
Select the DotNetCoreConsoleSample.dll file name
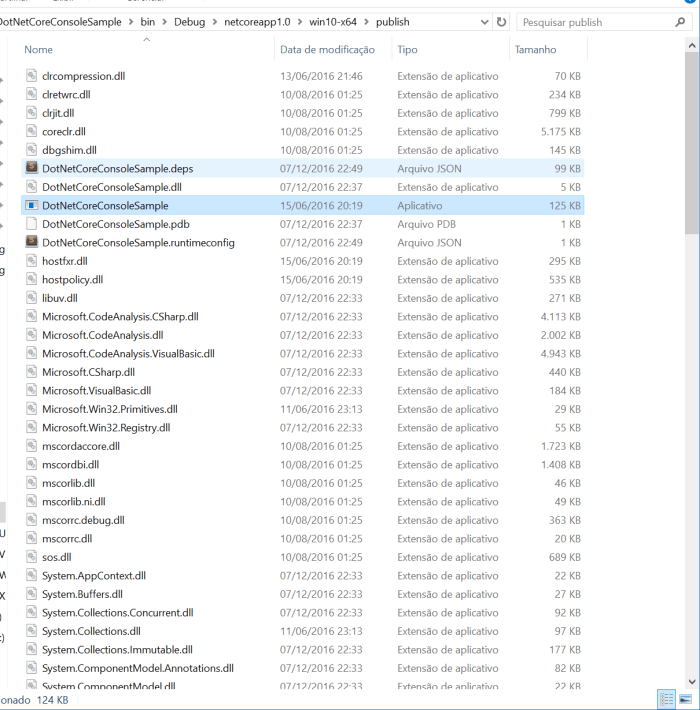112,187
